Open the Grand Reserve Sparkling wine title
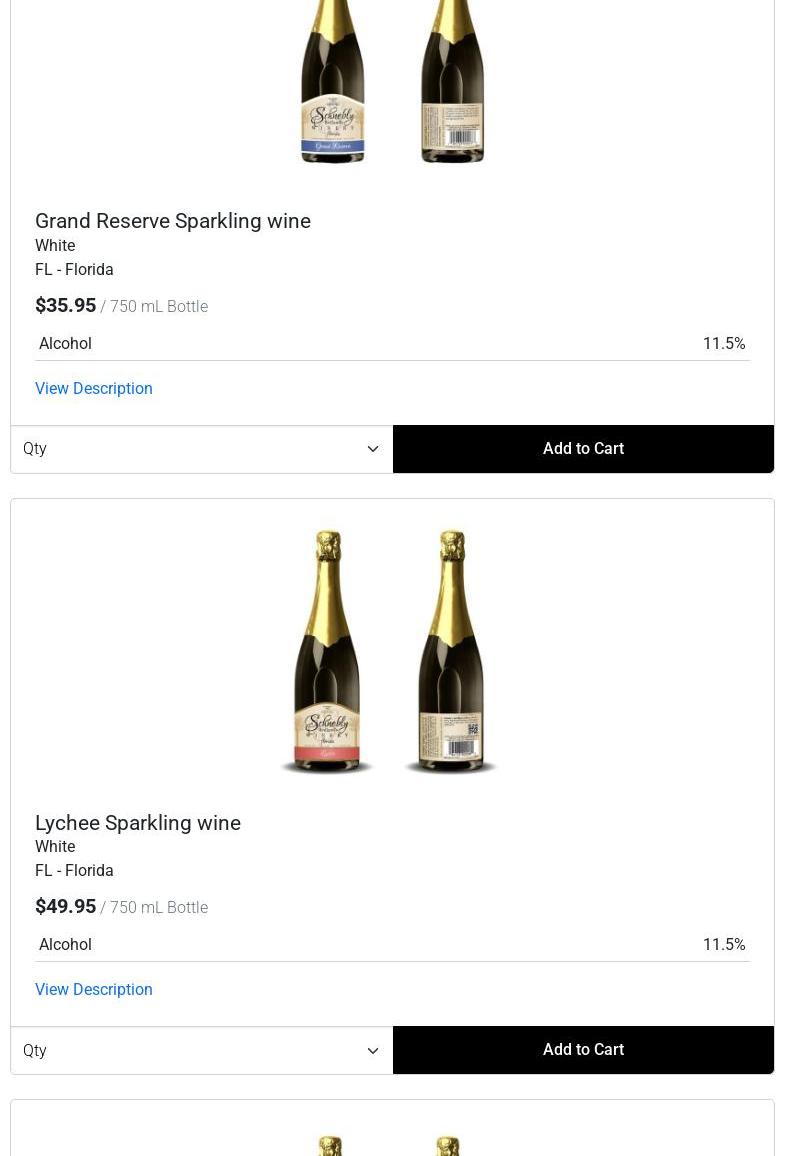785x1156 pixels. 173,221
